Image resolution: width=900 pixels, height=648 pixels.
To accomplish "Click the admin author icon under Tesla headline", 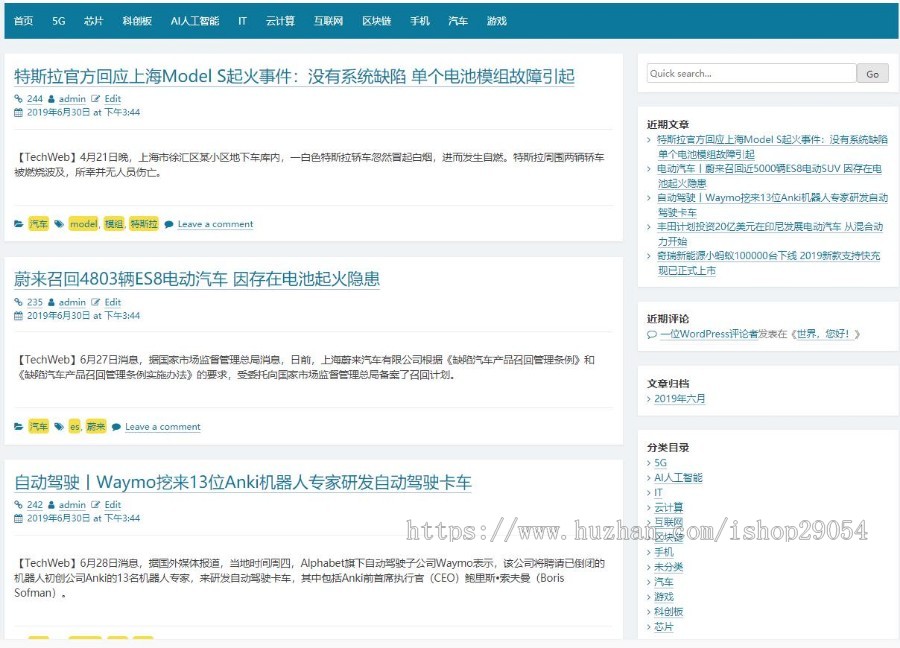I will tap(52, 99).
